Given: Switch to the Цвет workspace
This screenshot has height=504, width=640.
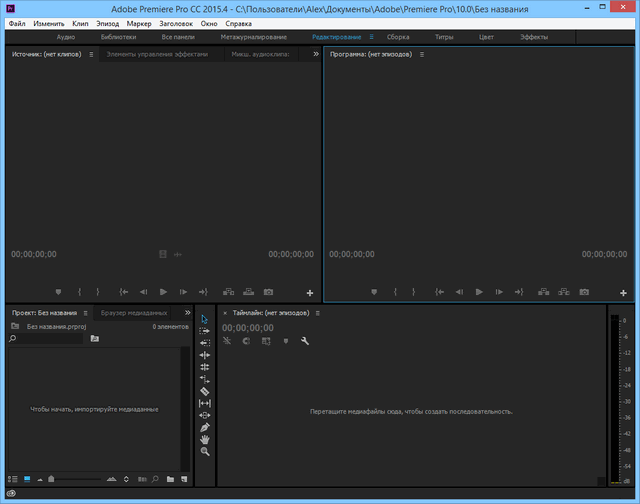Looking at the screenshot, I should tap(486, 36).
